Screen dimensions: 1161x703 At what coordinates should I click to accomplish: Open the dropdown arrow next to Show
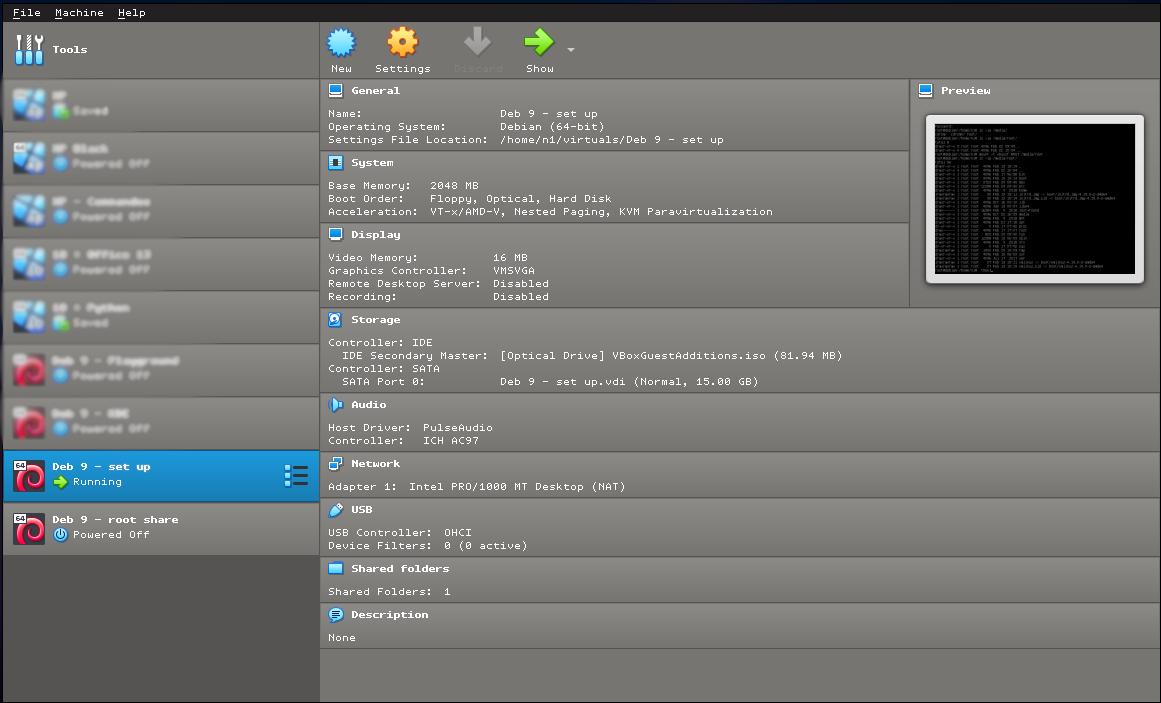(571, 50)
